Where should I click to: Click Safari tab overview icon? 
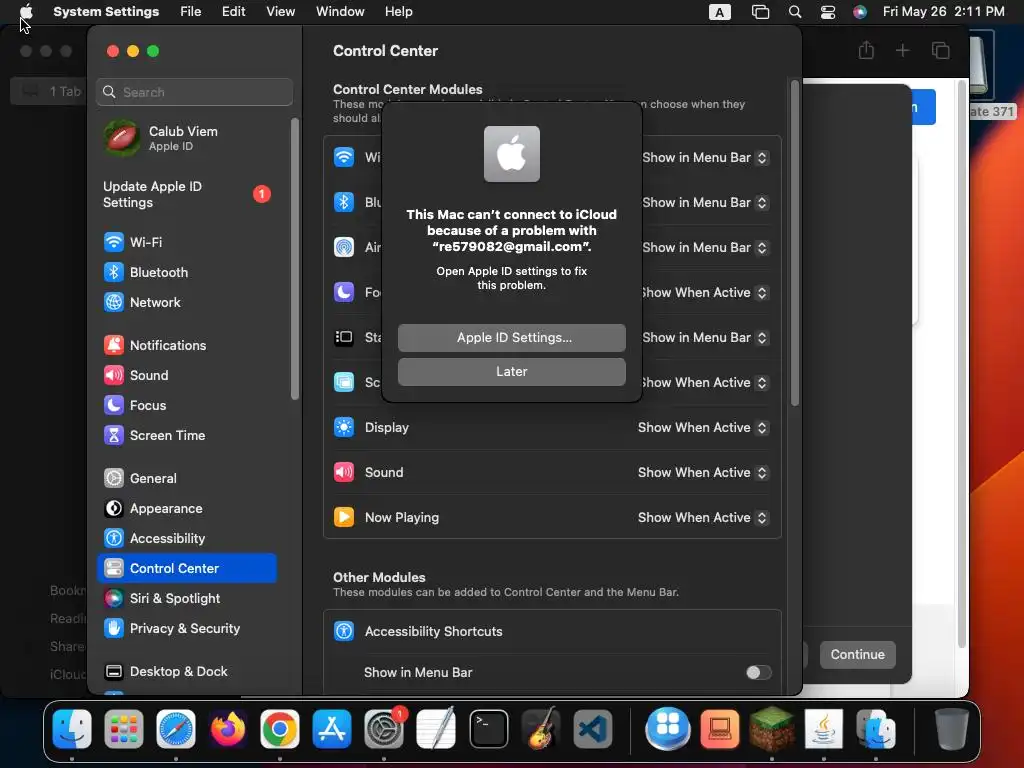pyautogui.click(x=940, y=50)
